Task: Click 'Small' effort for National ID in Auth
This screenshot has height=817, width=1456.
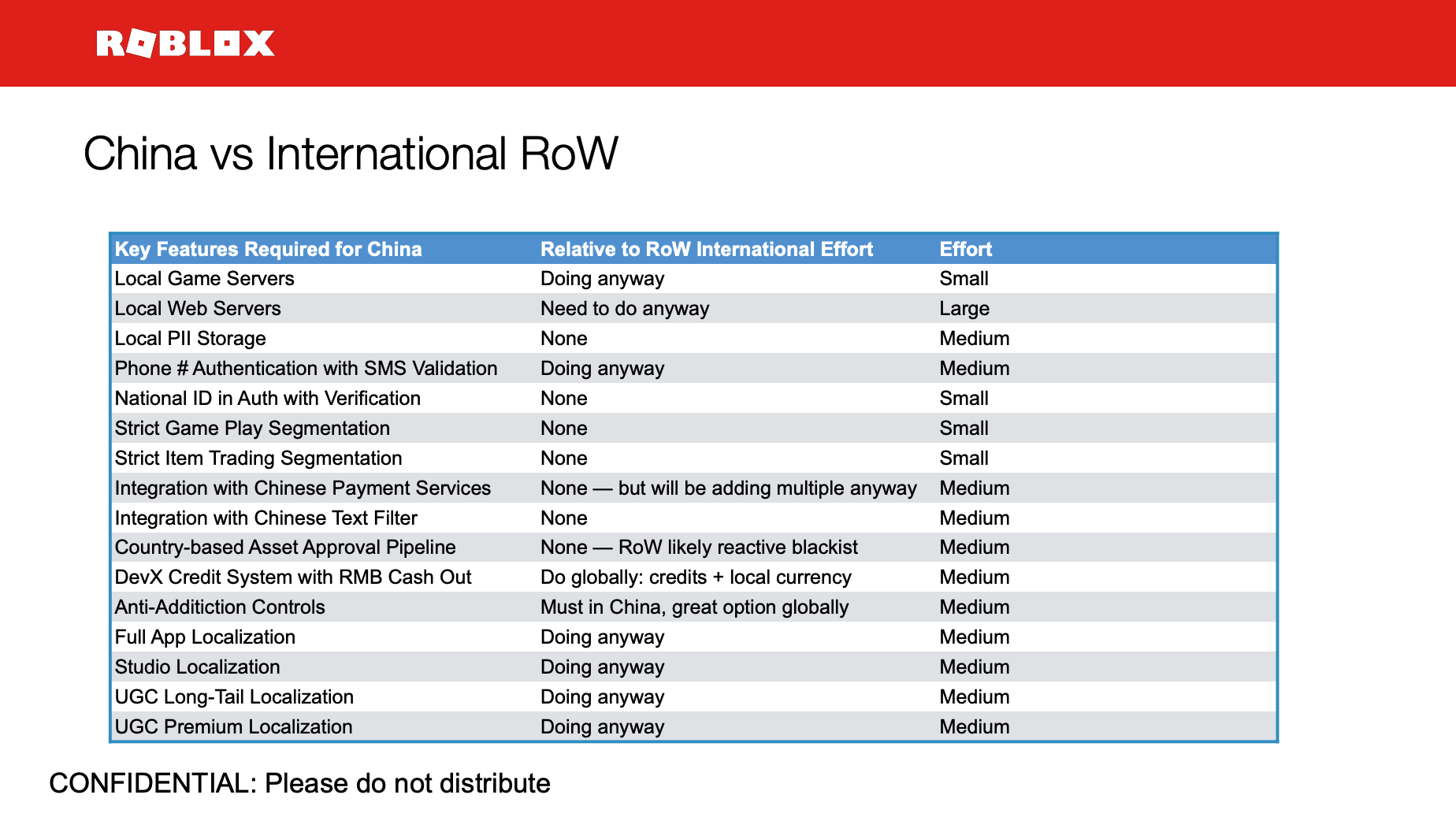Action: click(964, 399)
